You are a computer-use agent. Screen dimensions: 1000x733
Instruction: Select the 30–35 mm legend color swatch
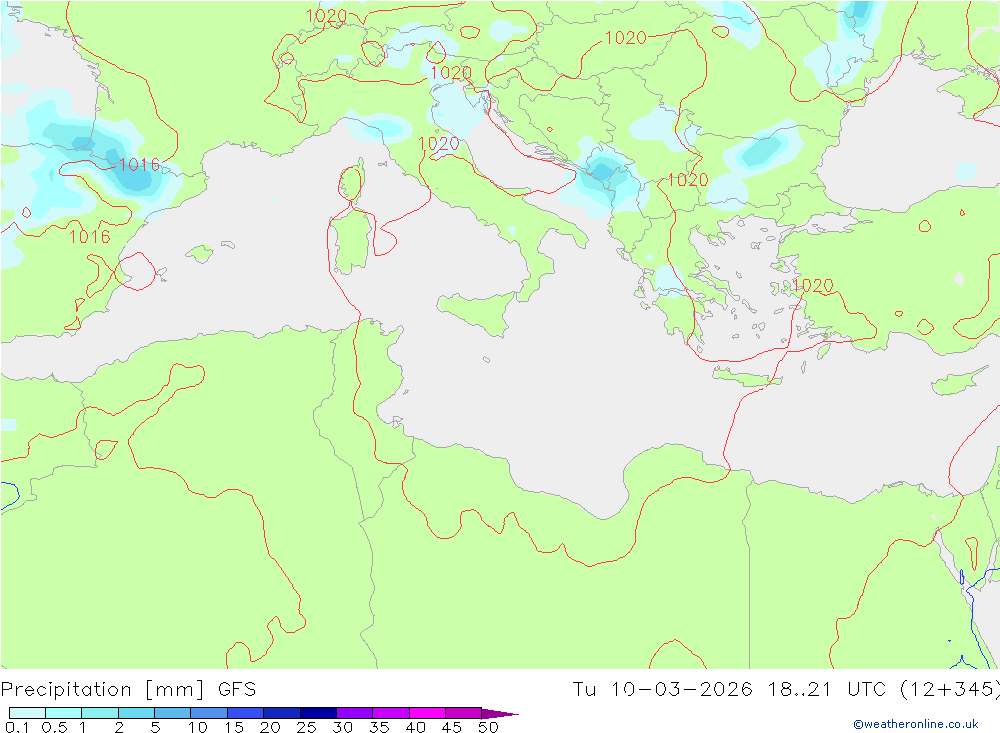click(x=354, y=713)
